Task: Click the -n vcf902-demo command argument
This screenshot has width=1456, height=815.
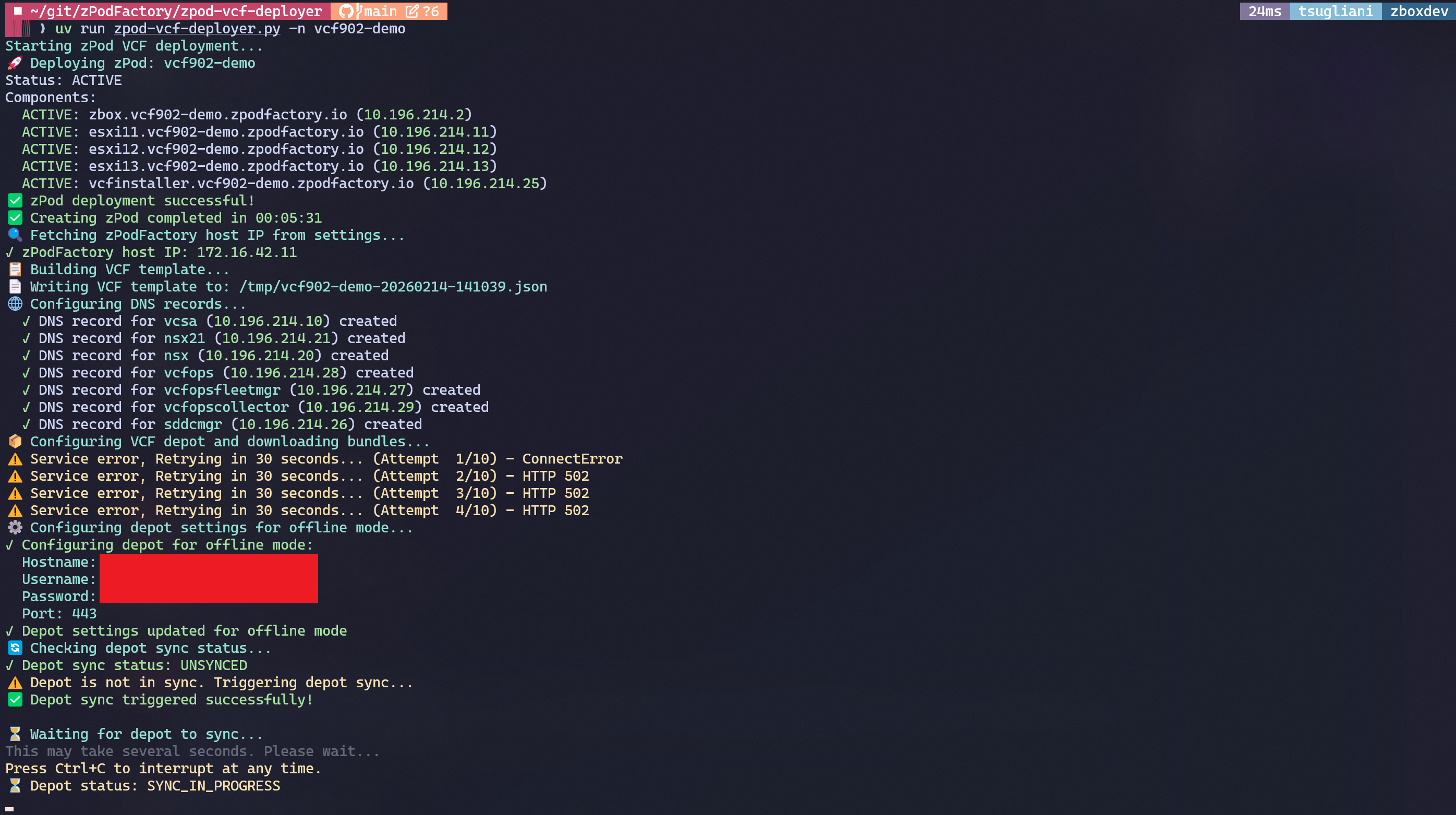Action: click(346, 28)
